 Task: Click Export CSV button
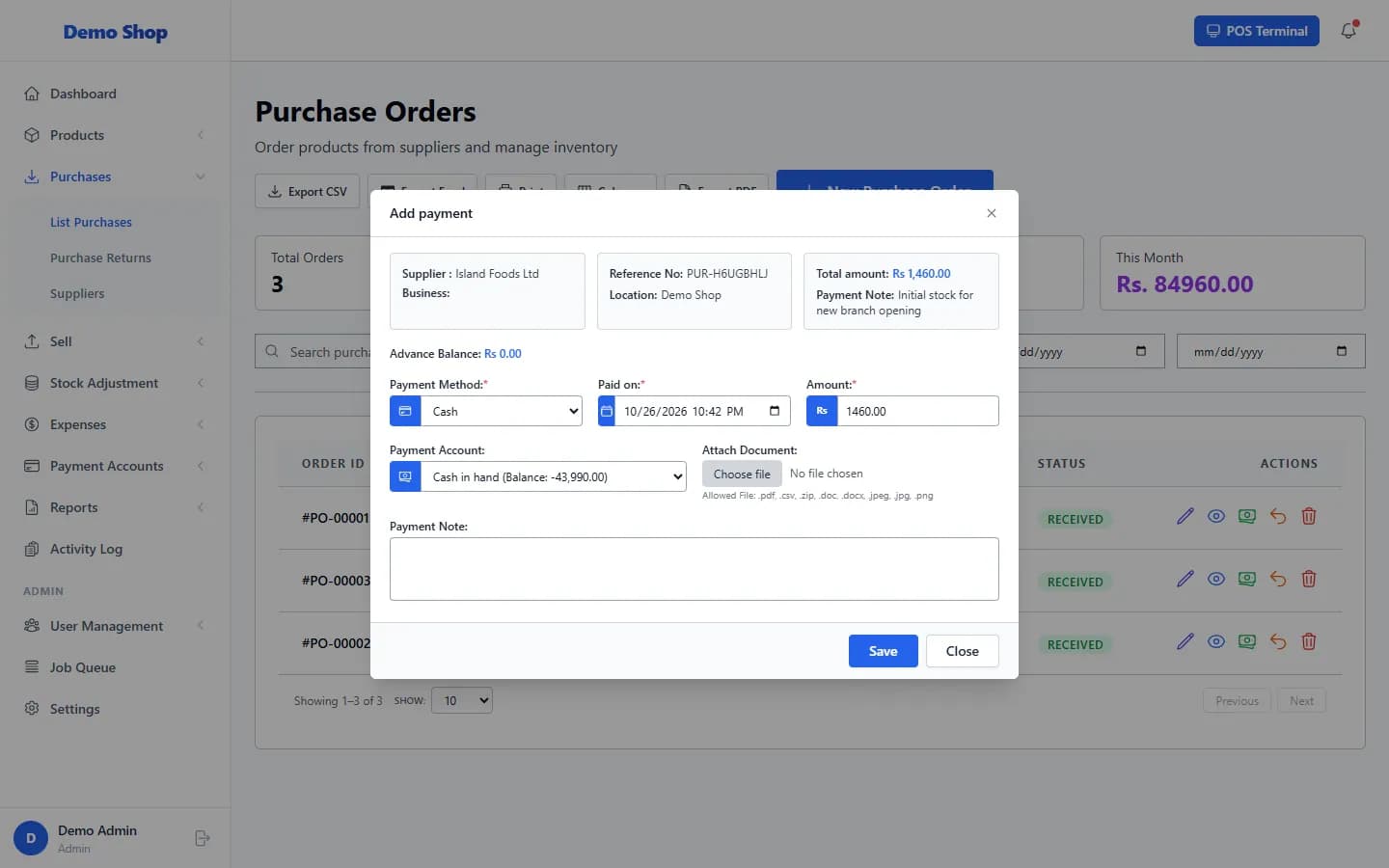pyautogui.click(x=308, y=191)
